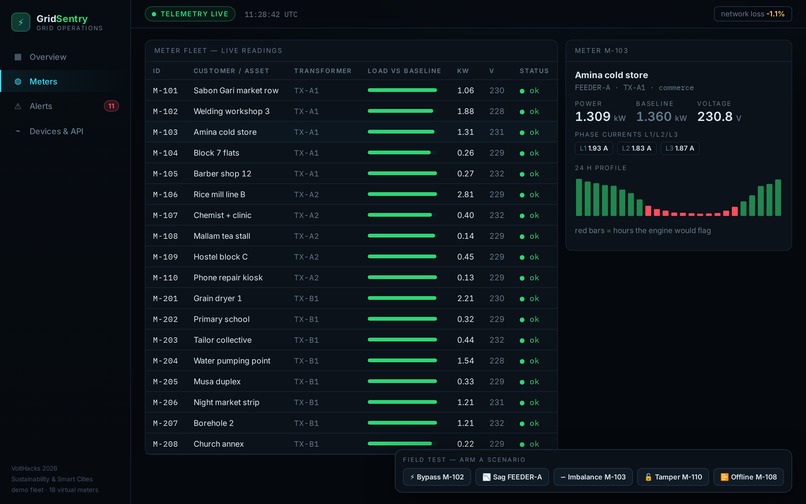Click the TRANSFORMER column header
The image size is (806, 504).
click(x=323, y=71)
